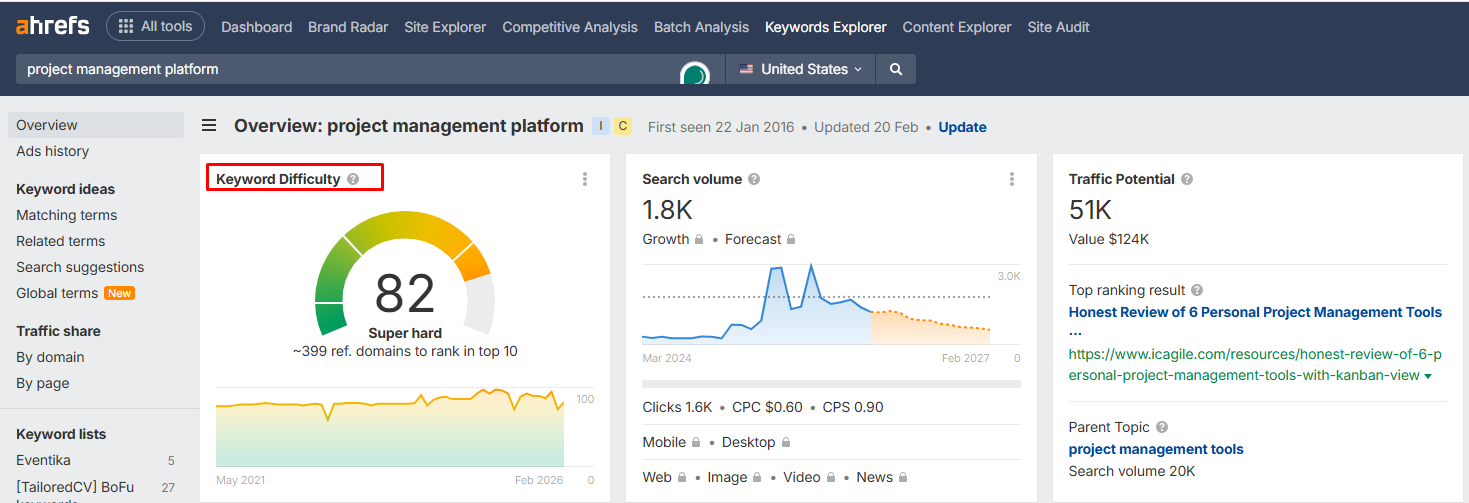Image resolution: width=1469 pixels, height=503 pixels.
Task: Go to Site Audit
Action: (x=1059, y=27)
